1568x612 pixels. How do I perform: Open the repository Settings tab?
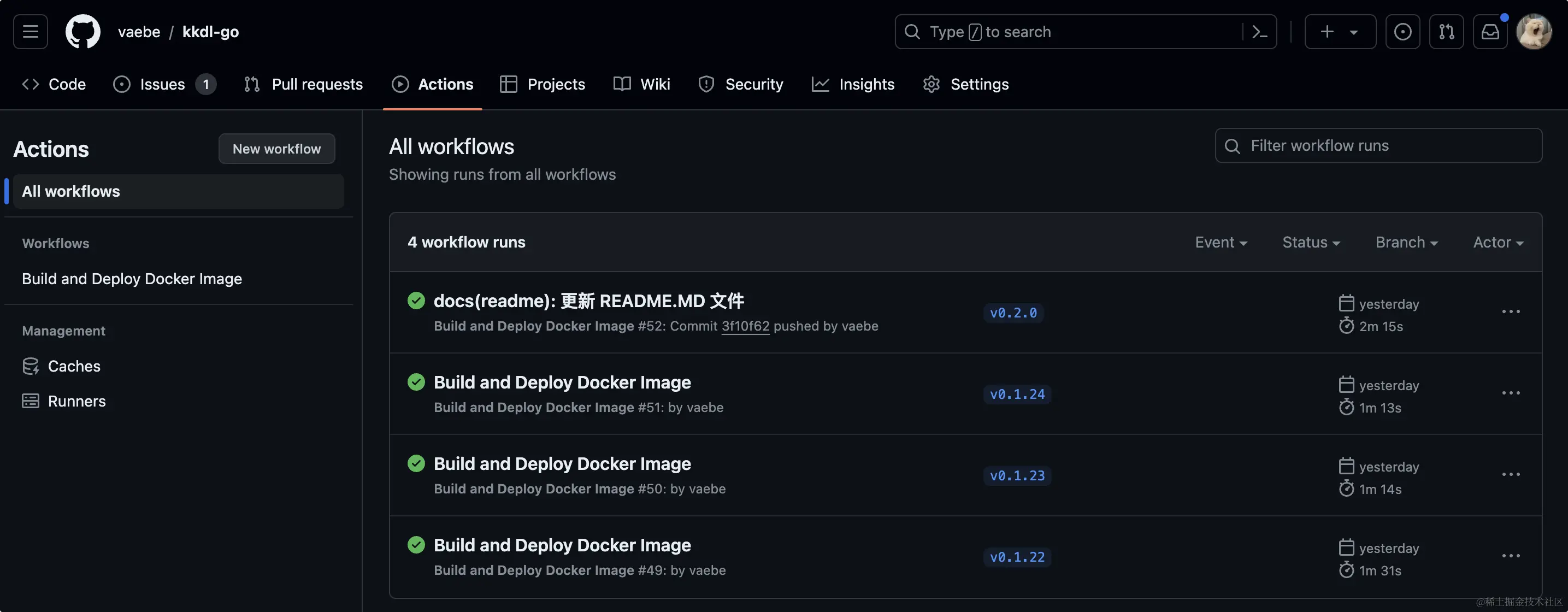(x=966, y=84)
